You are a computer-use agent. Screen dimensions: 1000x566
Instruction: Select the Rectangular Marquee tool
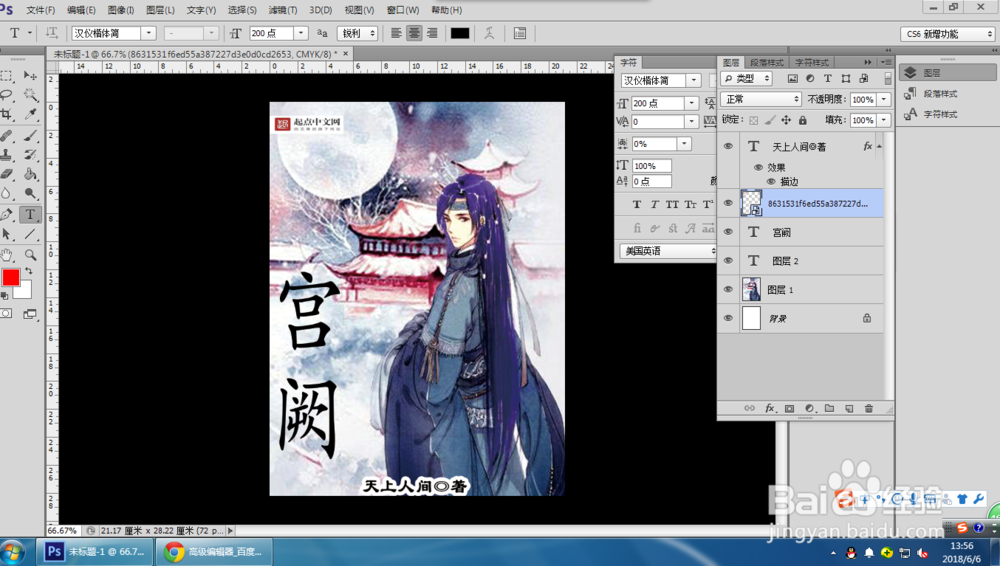coord(7,76)
